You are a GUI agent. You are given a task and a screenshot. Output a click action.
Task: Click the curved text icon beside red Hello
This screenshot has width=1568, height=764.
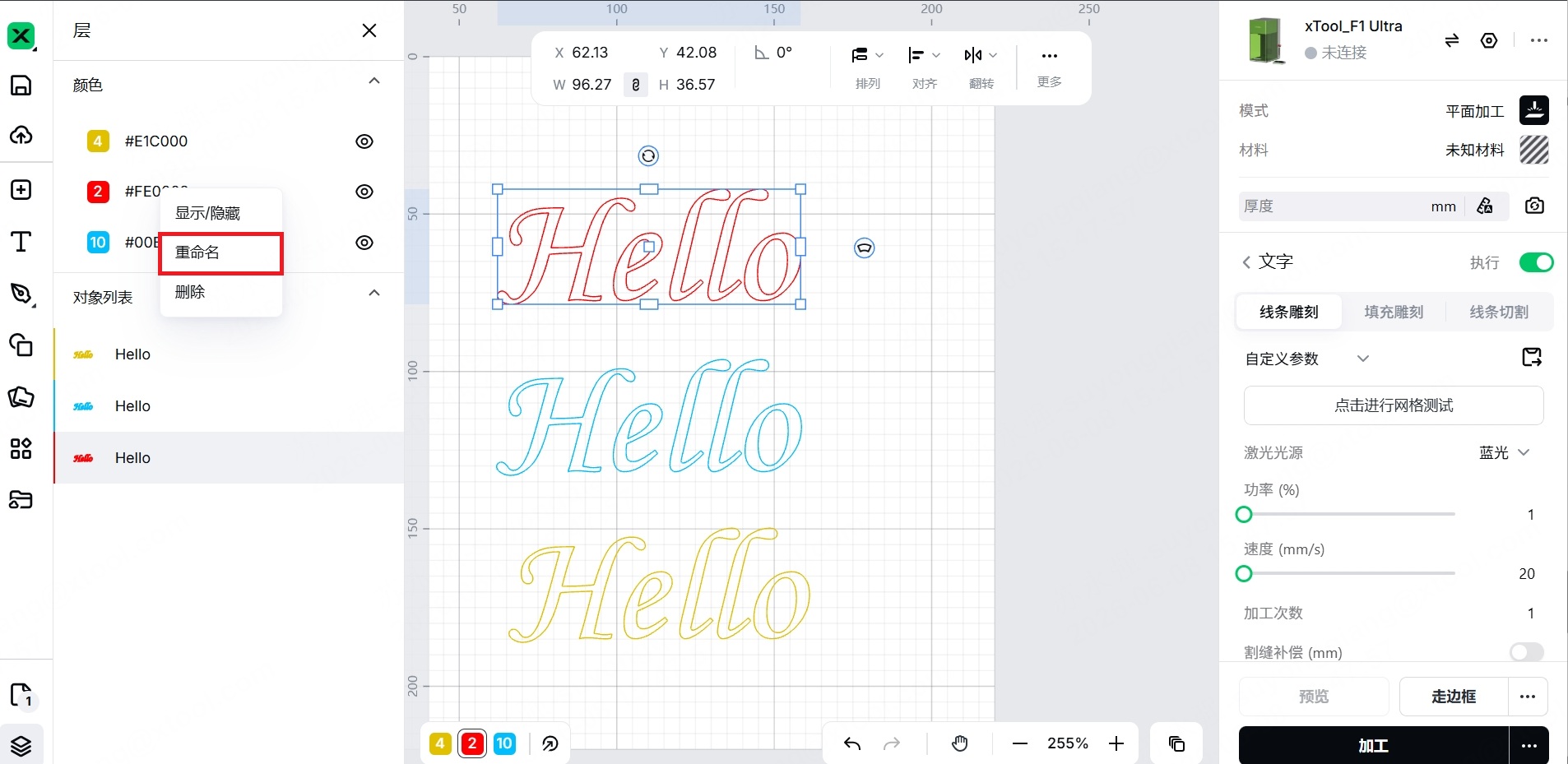pos(864,248)
